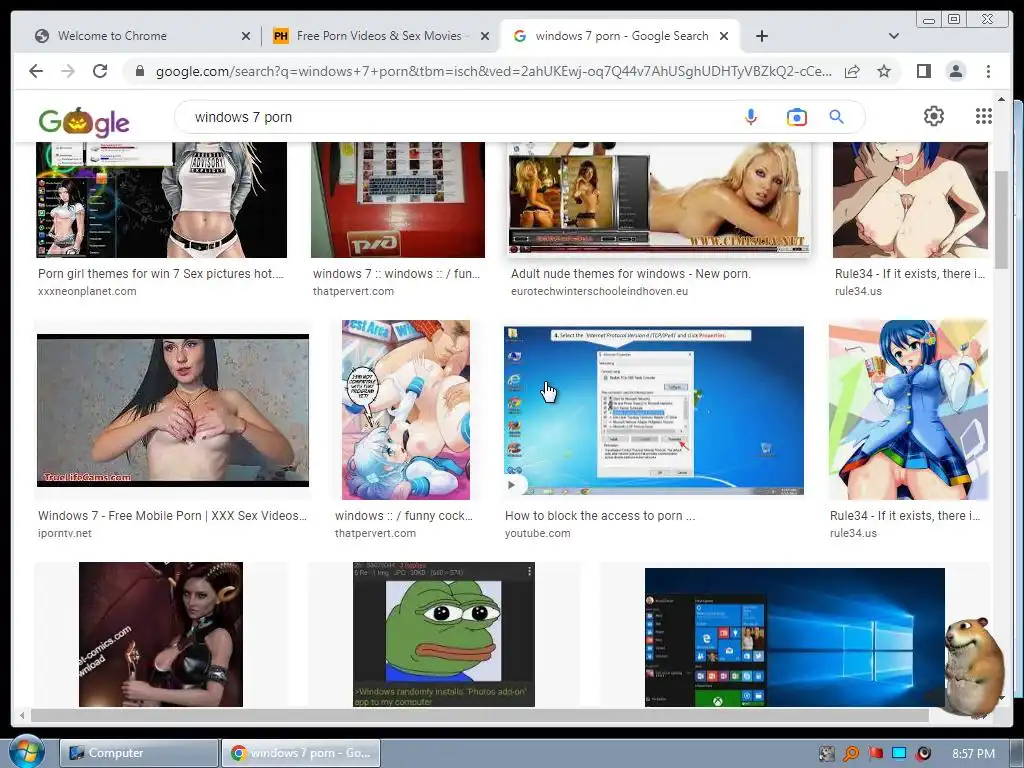Open the 'How to block the access' result
This screenshot has width=1024, height=768.
click(600, 515)
